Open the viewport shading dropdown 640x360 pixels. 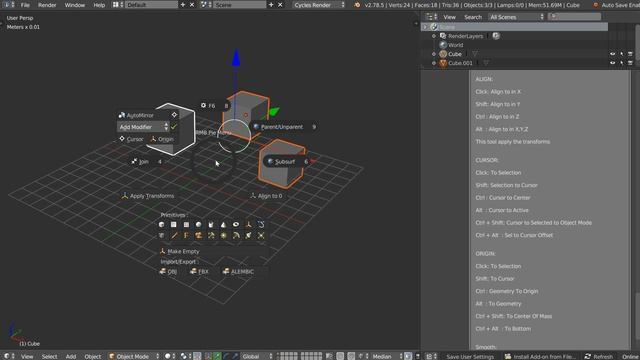click(x=170, y=356)
